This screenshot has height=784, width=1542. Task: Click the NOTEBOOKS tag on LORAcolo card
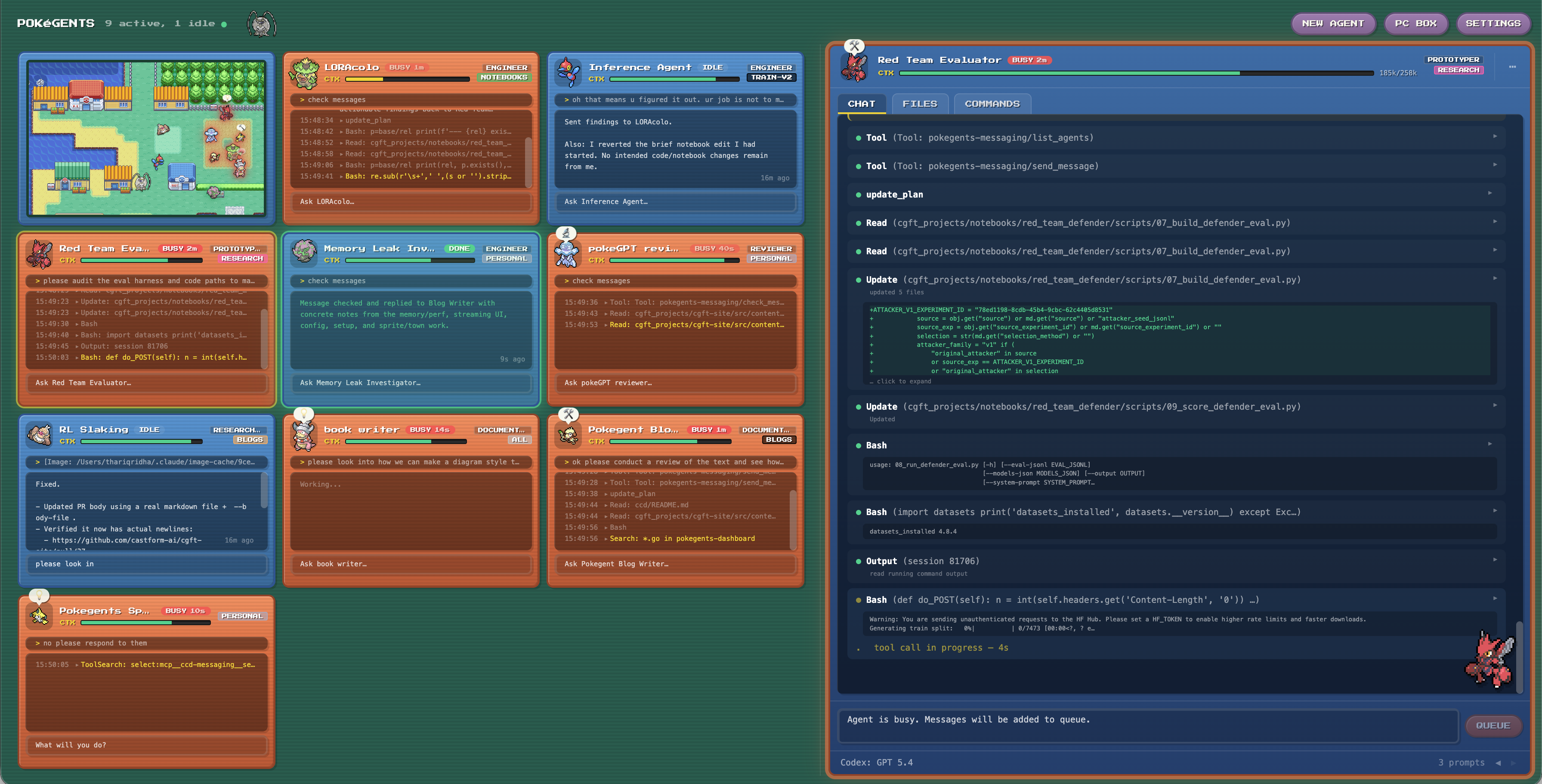(504, 77)
